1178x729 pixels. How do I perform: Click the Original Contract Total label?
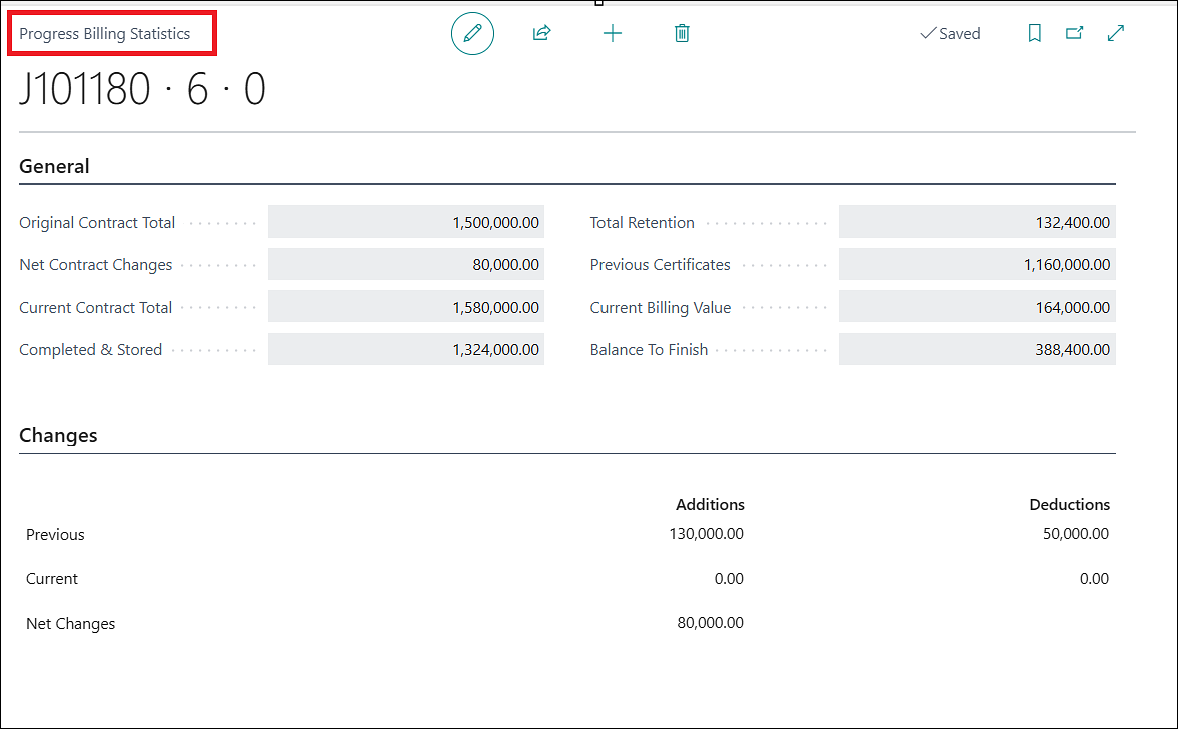(x=97, y=222)
